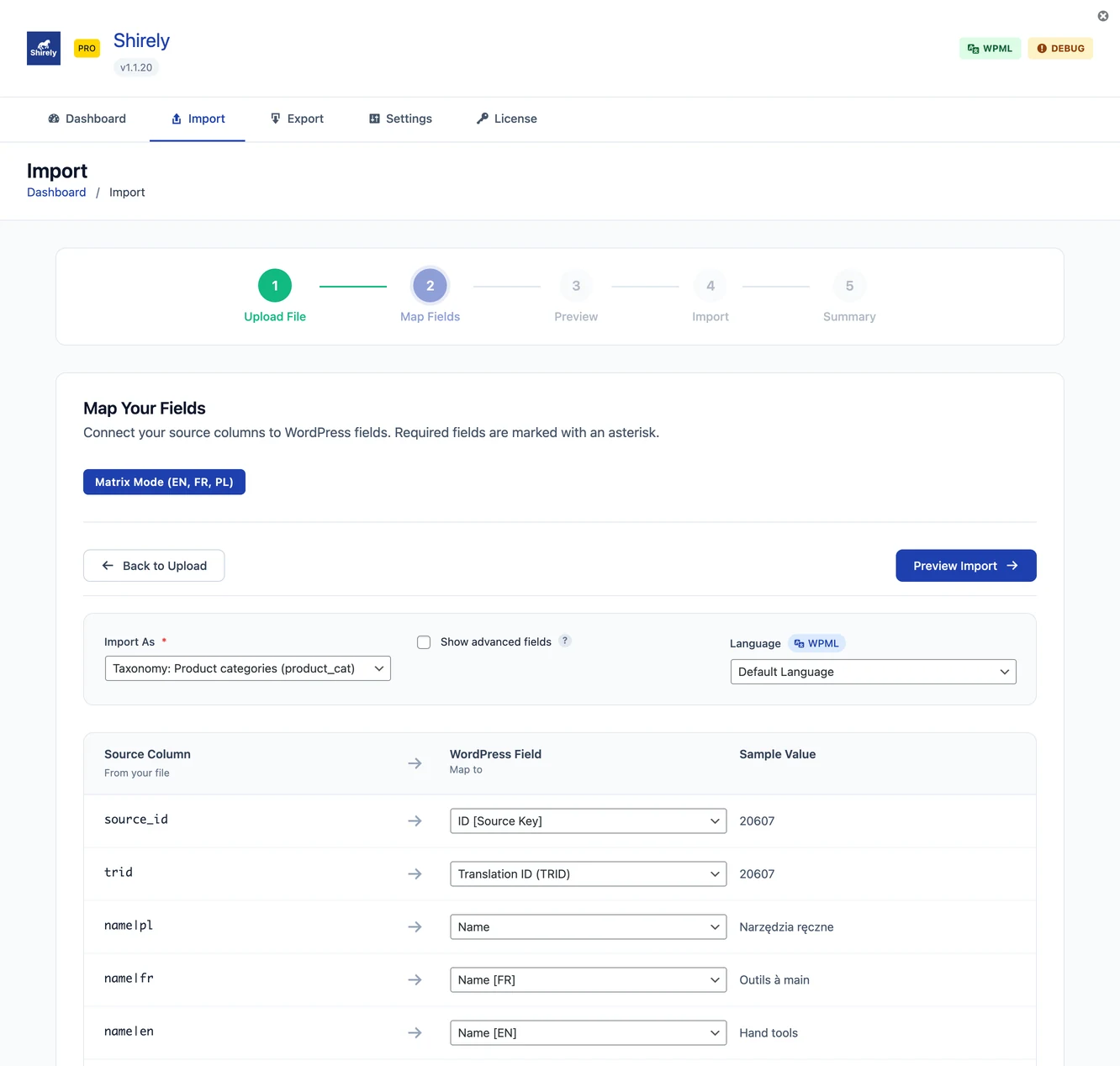Click the name|pl column name
1120x1066 pixels.
129,926
